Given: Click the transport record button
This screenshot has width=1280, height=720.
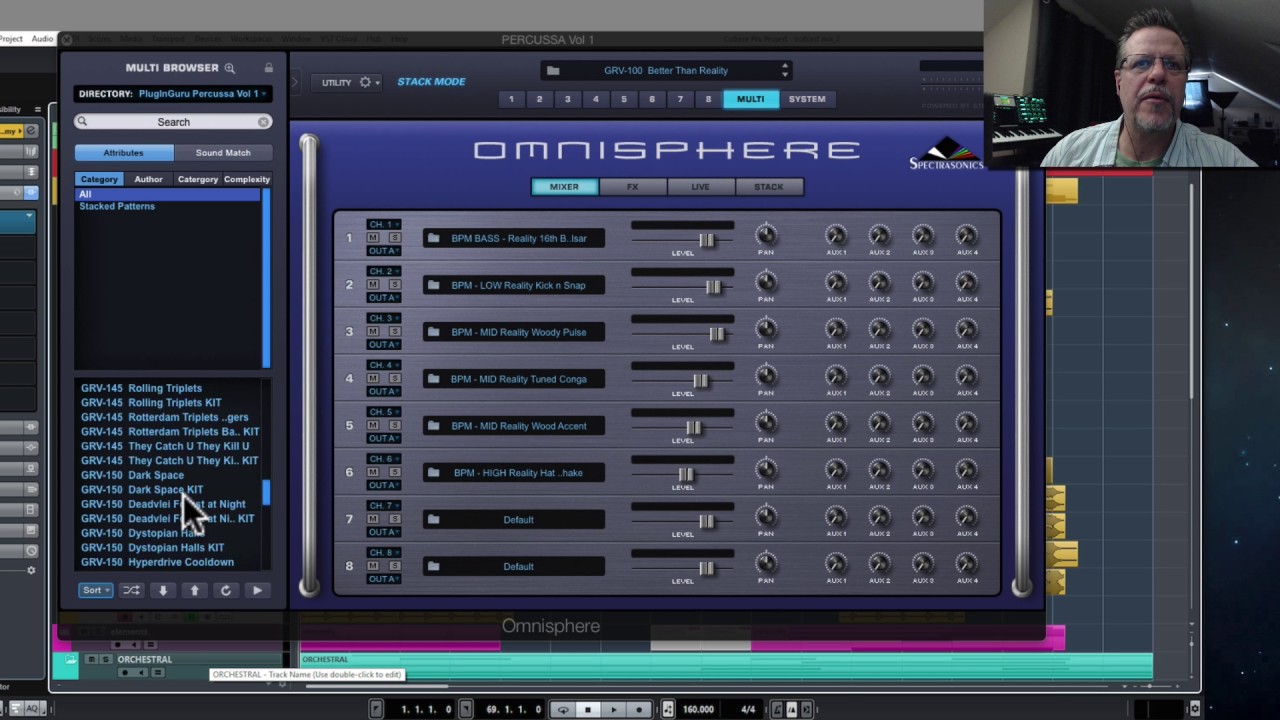Looking at the screenshot, I should click(639, 710).
